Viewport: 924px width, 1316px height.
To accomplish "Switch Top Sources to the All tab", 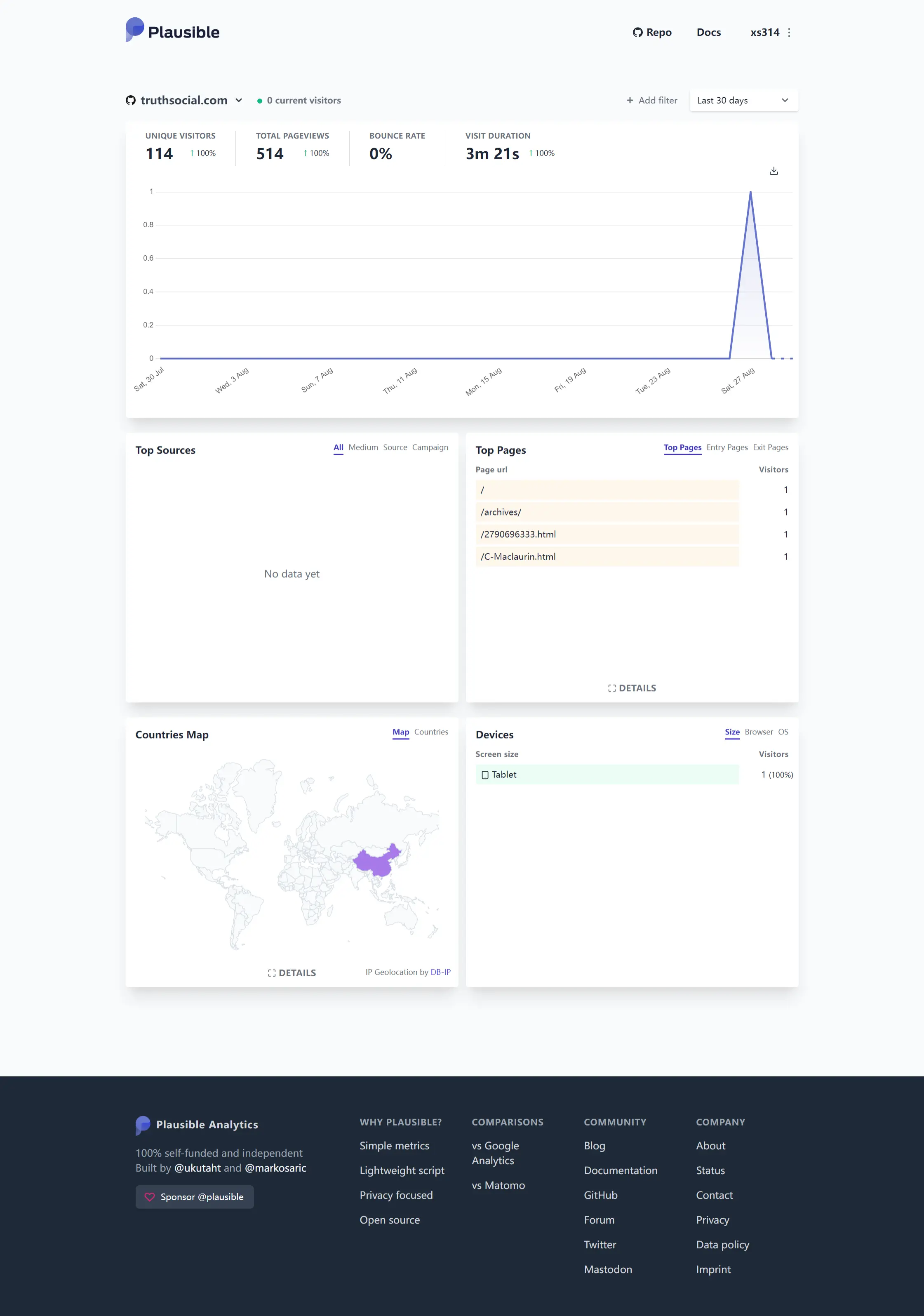I will pos(339,447).
